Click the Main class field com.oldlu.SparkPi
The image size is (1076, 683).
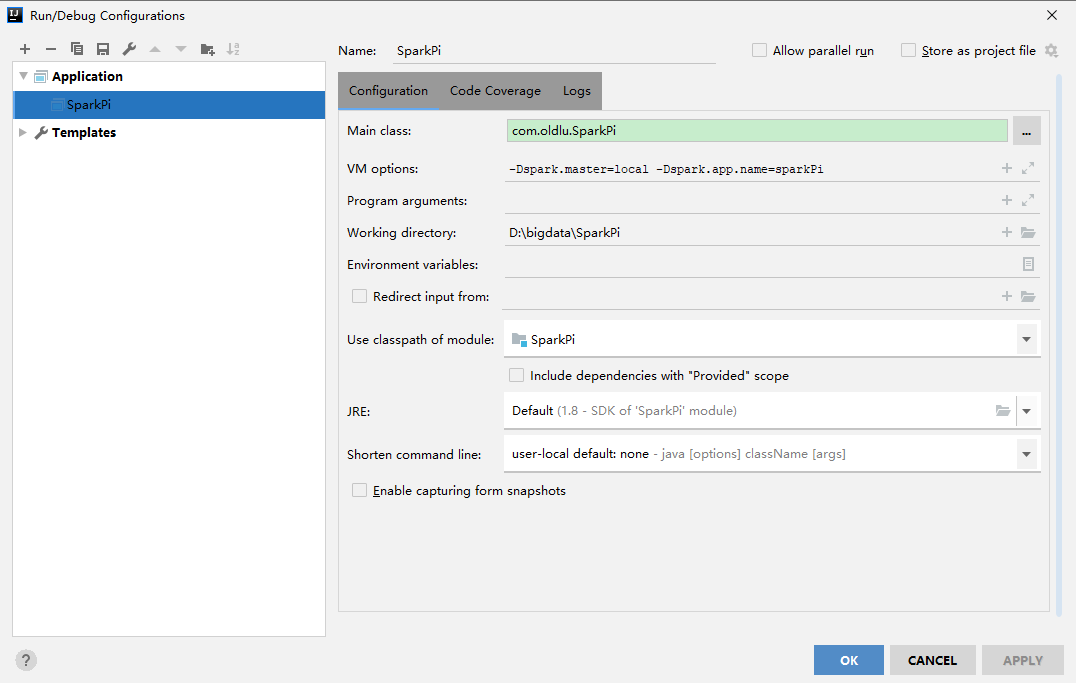point(757,130)
